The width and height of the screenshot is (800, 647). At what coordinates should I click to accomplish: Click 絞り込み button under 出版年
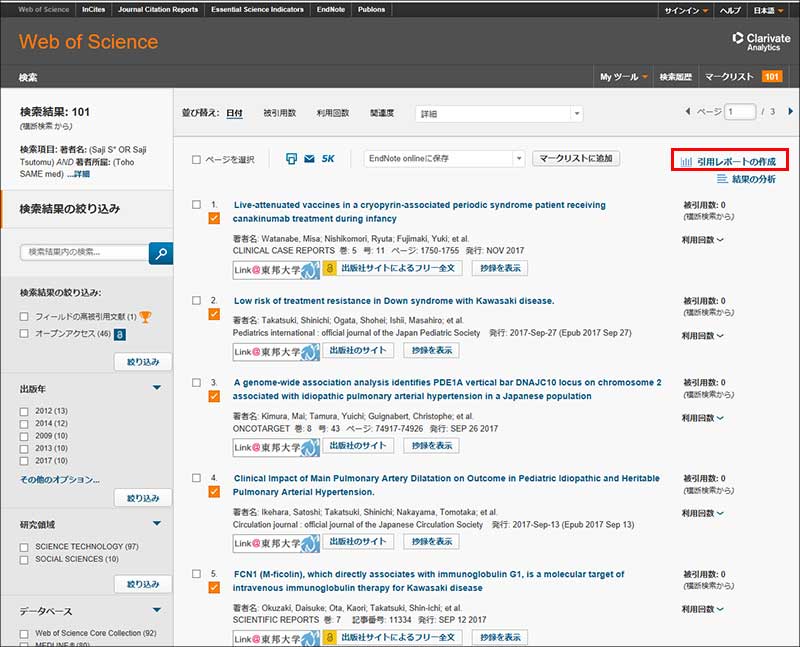pyautogui.click(x=143, y=497)
